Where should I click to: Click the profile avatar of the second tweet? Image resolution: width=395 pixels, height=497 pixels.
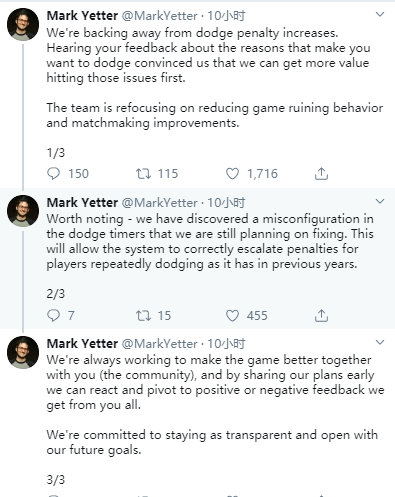[x=23, y=211]
